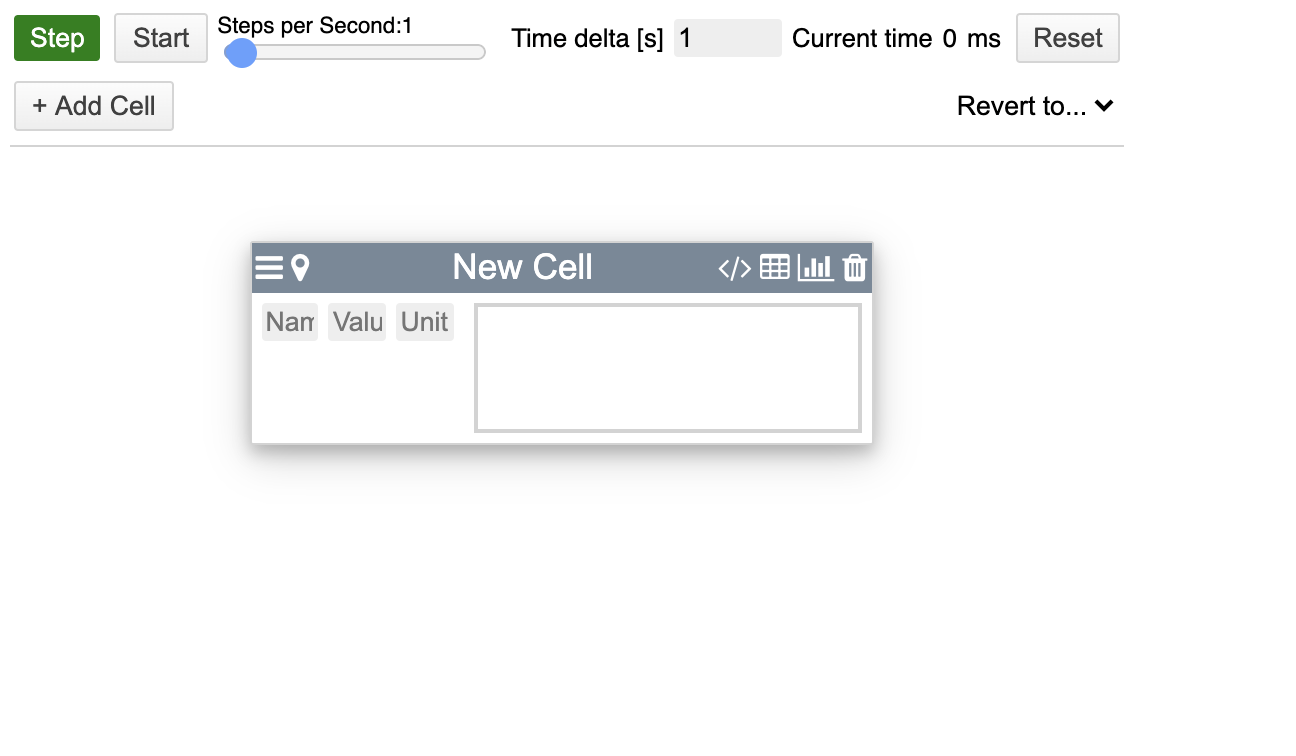This screenshot has height=756, width=1296.
Task: Click the + Add Cell button
Action: (94, 106)
